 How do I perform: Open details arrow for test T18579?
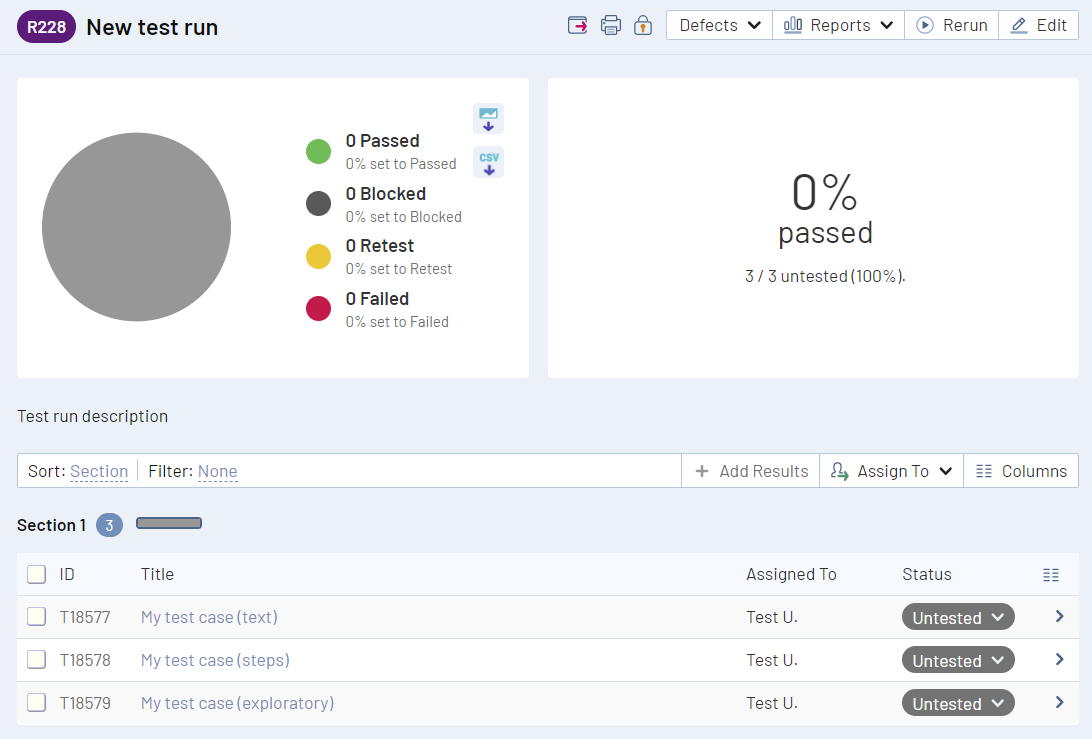[1059, 703]
